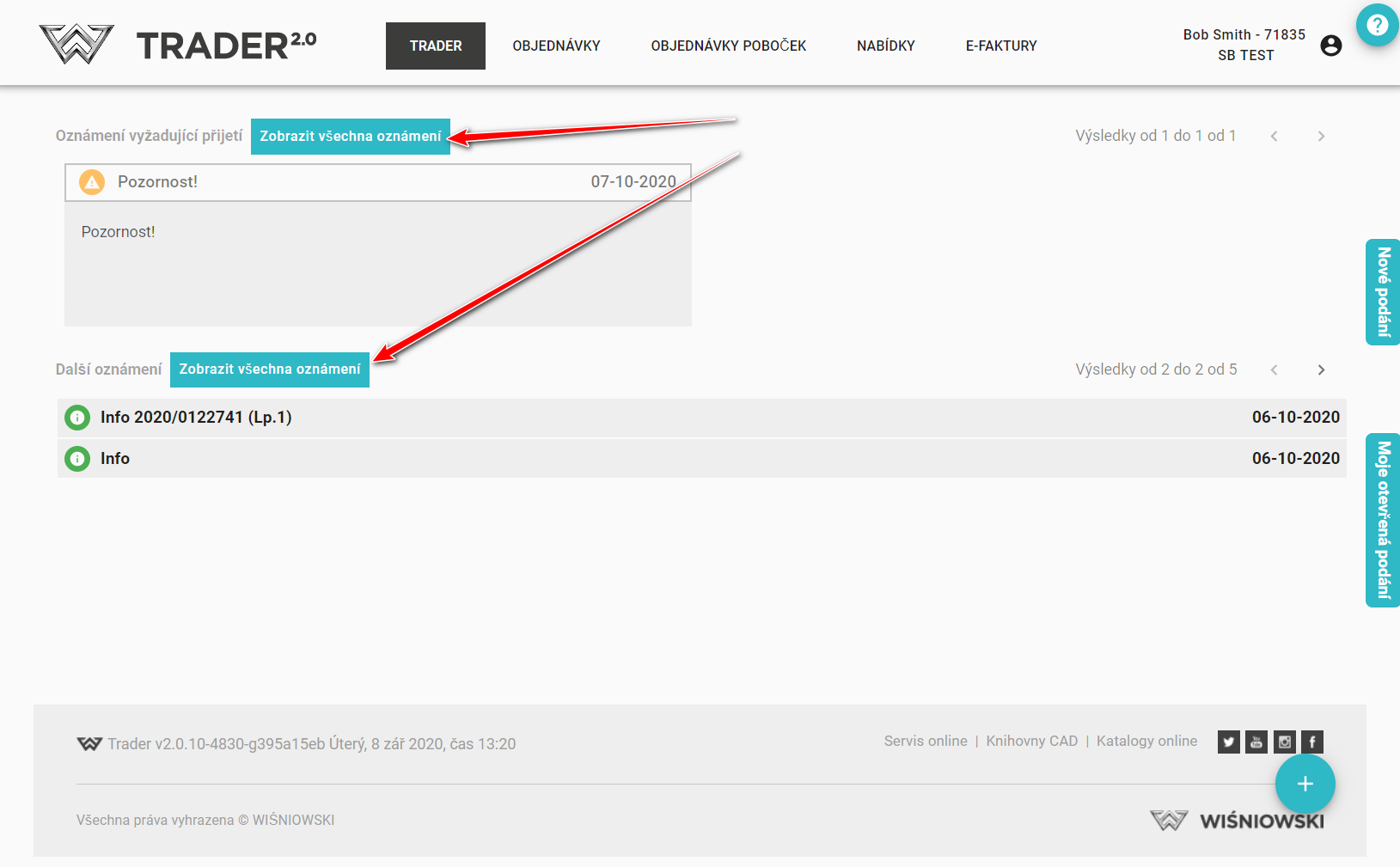Open the Facebook icon in footer
The image size is (1400, 867).
click(1311, 742)
